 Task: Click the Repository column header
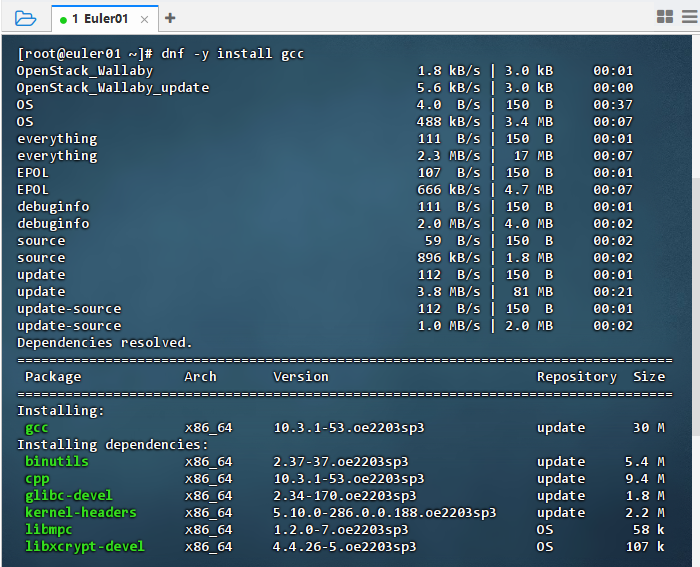pyautogui.click(x=576, y=376)
